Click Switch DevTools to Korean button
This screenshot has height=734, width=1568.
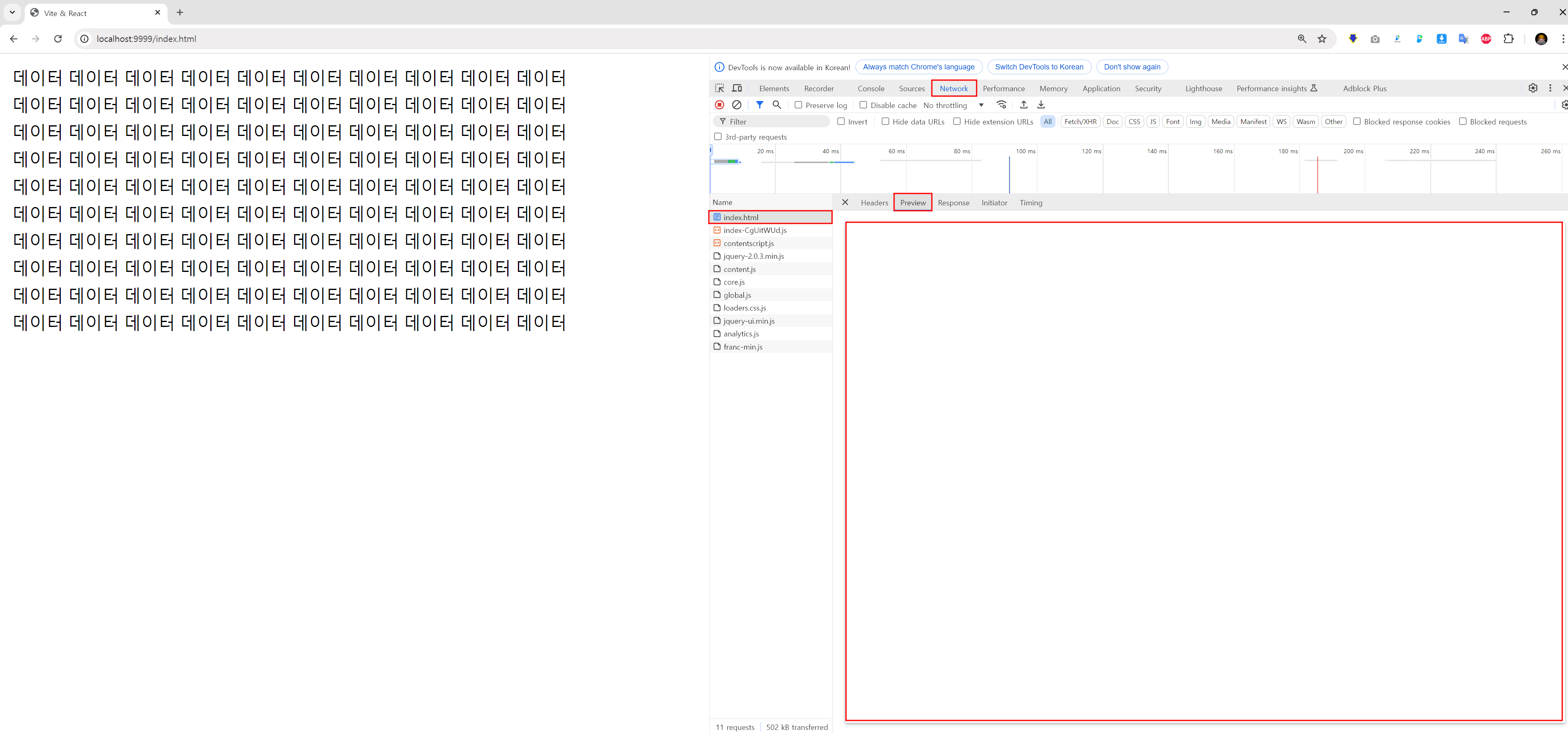(x=1039, y=67)
